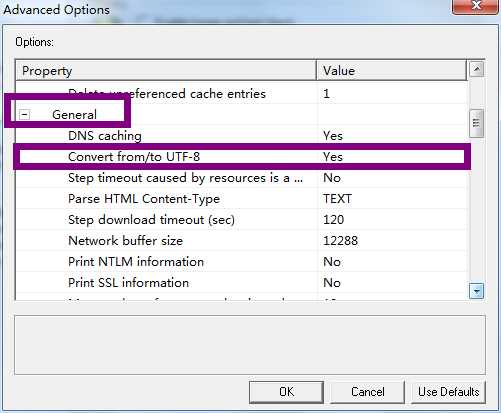Click the Yes value for DNS caching

333,136
